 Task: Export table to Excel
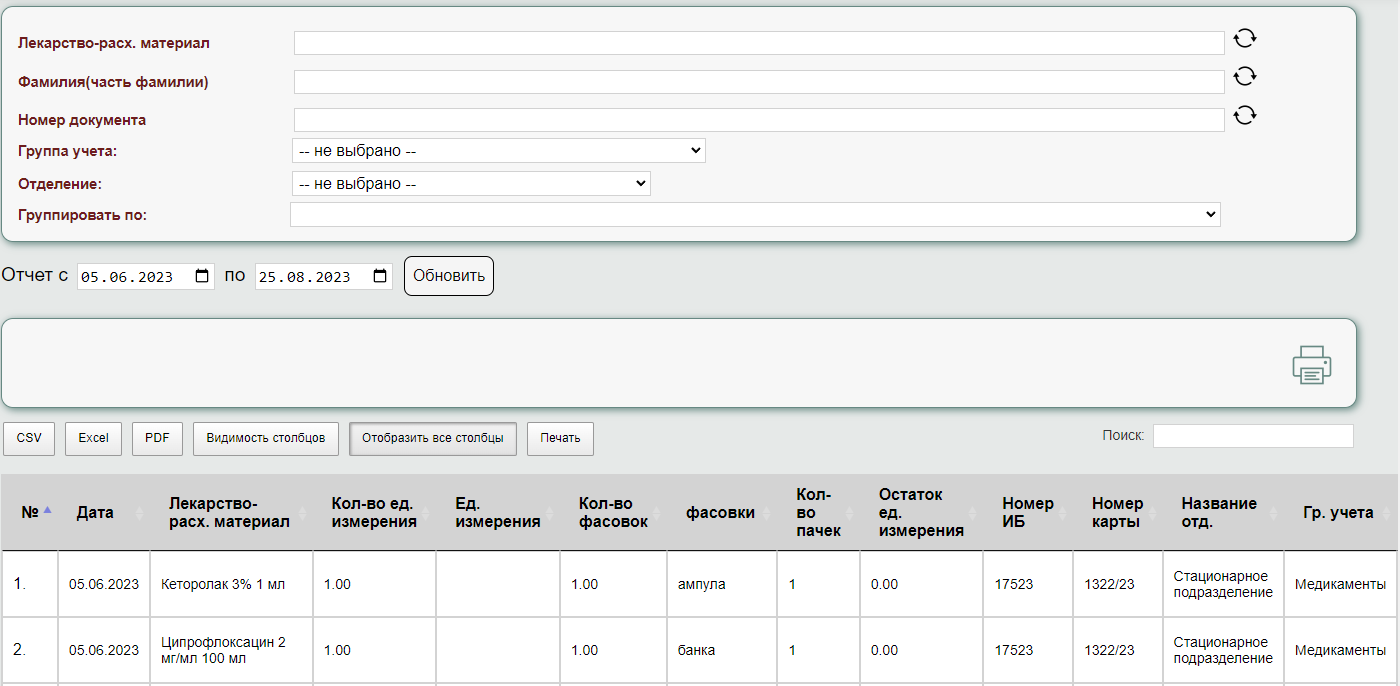click(x=93, y=438)
